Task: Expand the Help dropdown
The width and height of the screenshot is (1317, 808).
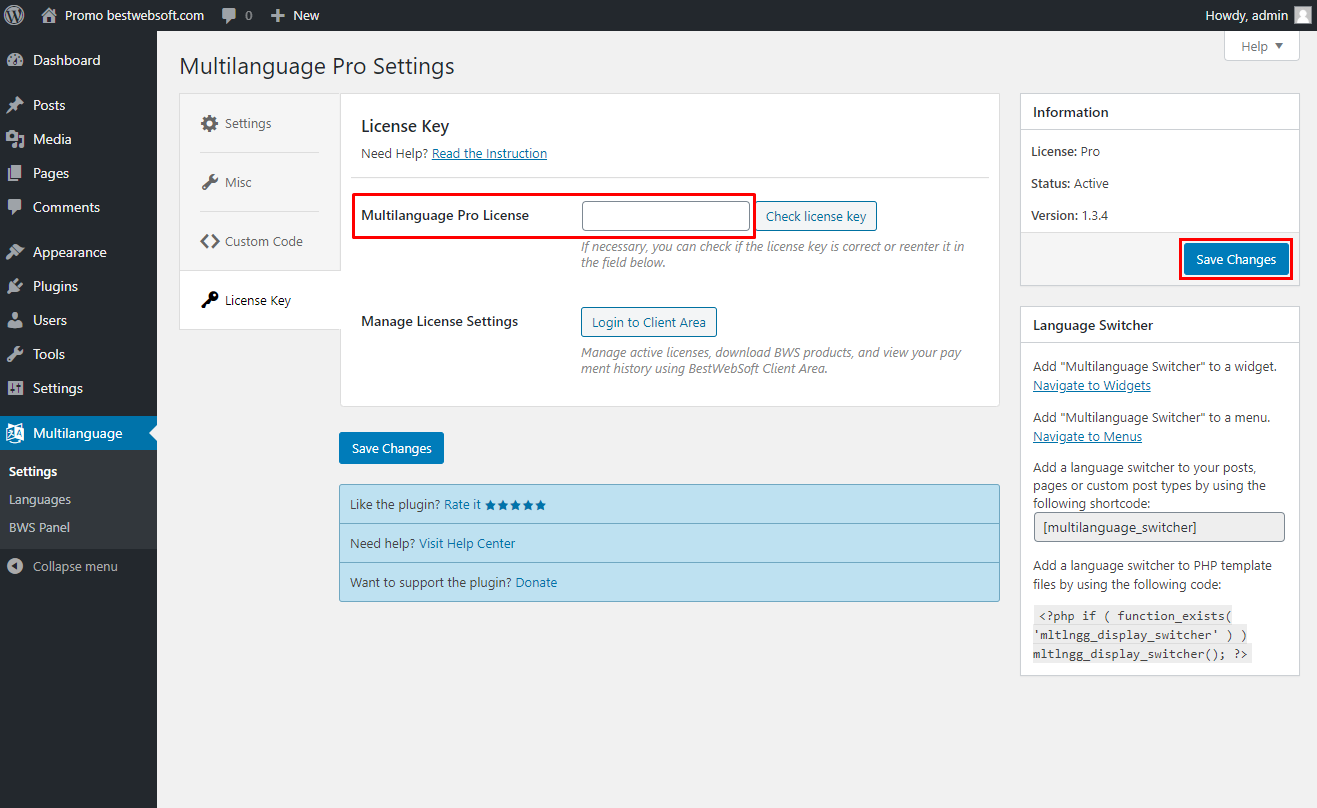Action: tap(1262, 46)
